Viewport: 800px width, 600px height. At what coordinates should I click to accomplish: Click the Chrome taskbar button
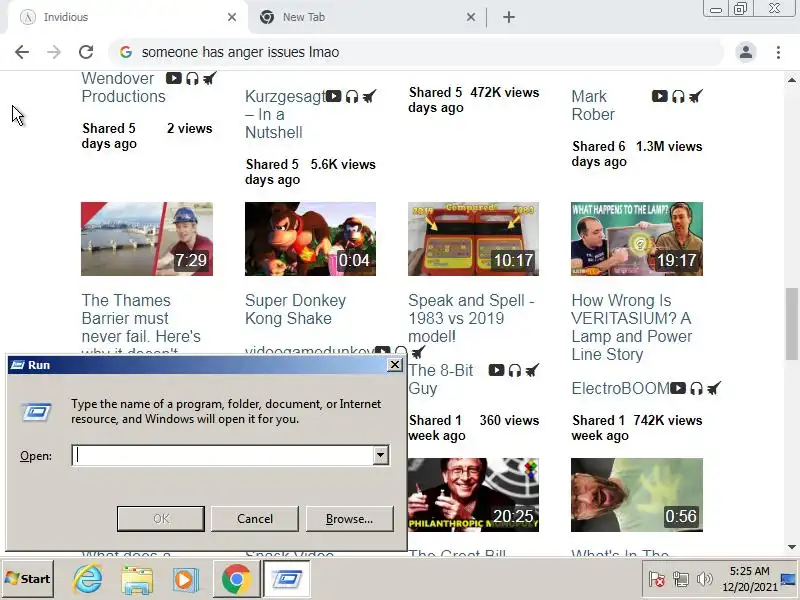pyautogui.click(x=236, y=579)
